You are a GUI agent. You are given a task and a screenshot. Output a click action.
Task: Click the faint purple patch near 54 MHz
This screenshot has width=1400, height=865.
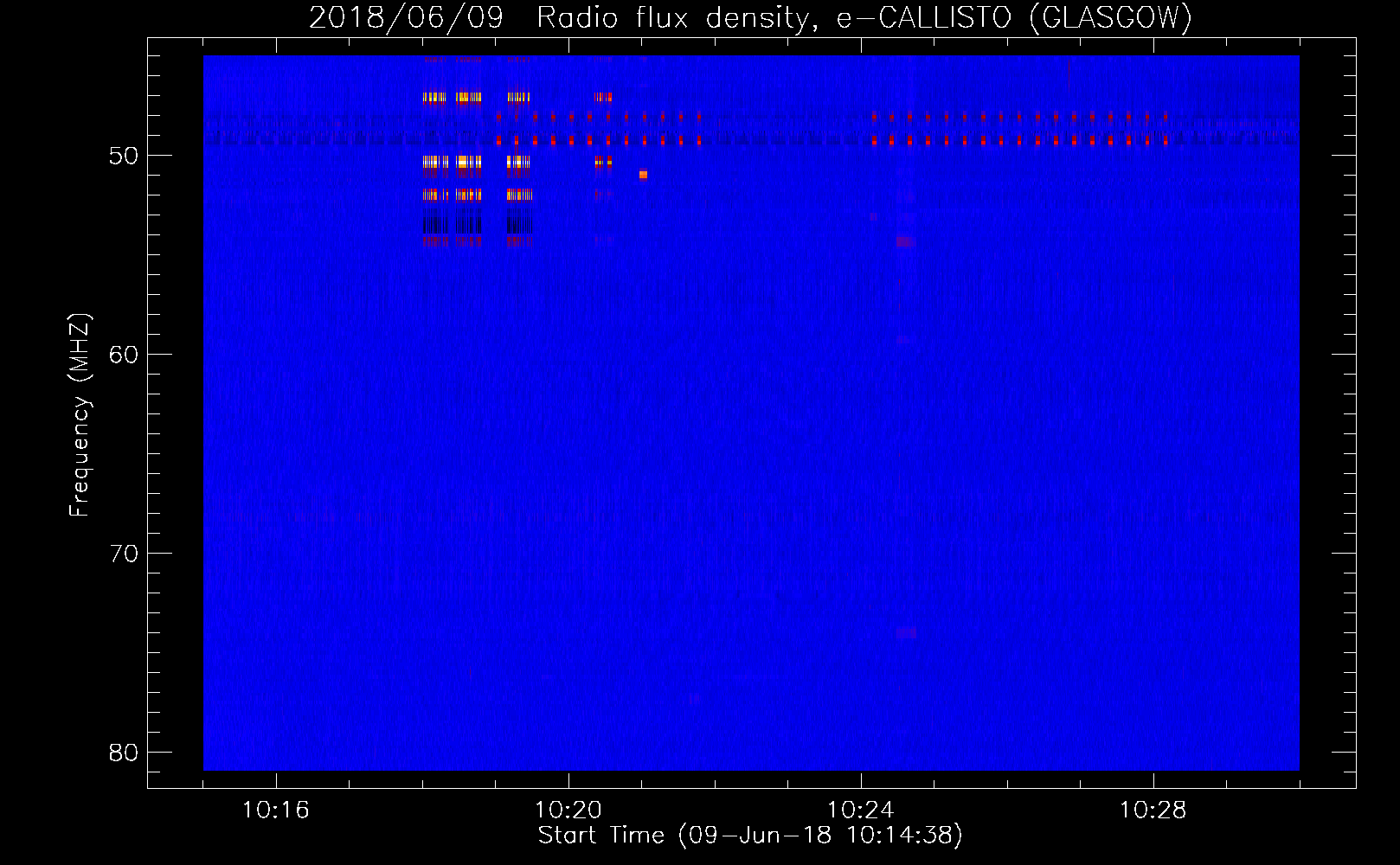(905, 242)
